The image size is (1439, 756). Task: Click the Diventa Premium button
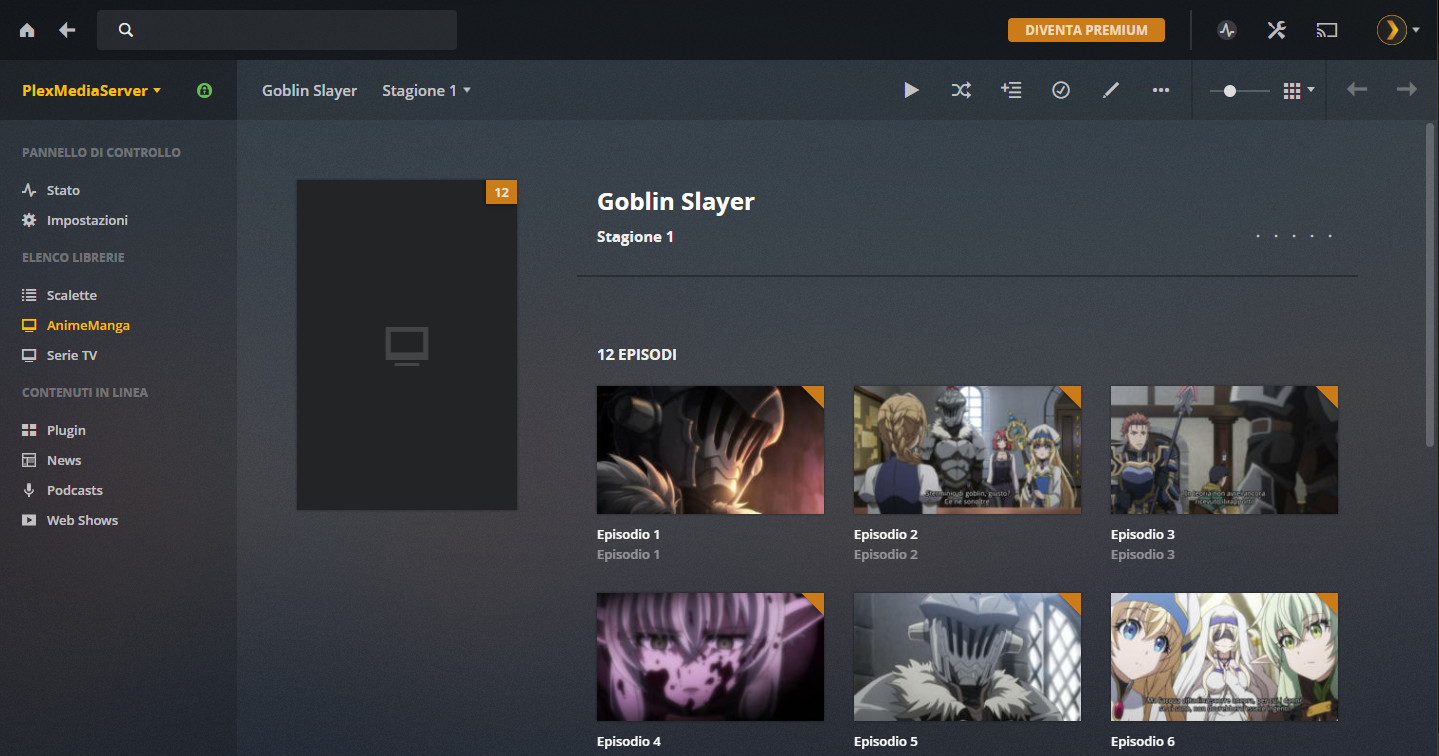tap(1086, 30)
